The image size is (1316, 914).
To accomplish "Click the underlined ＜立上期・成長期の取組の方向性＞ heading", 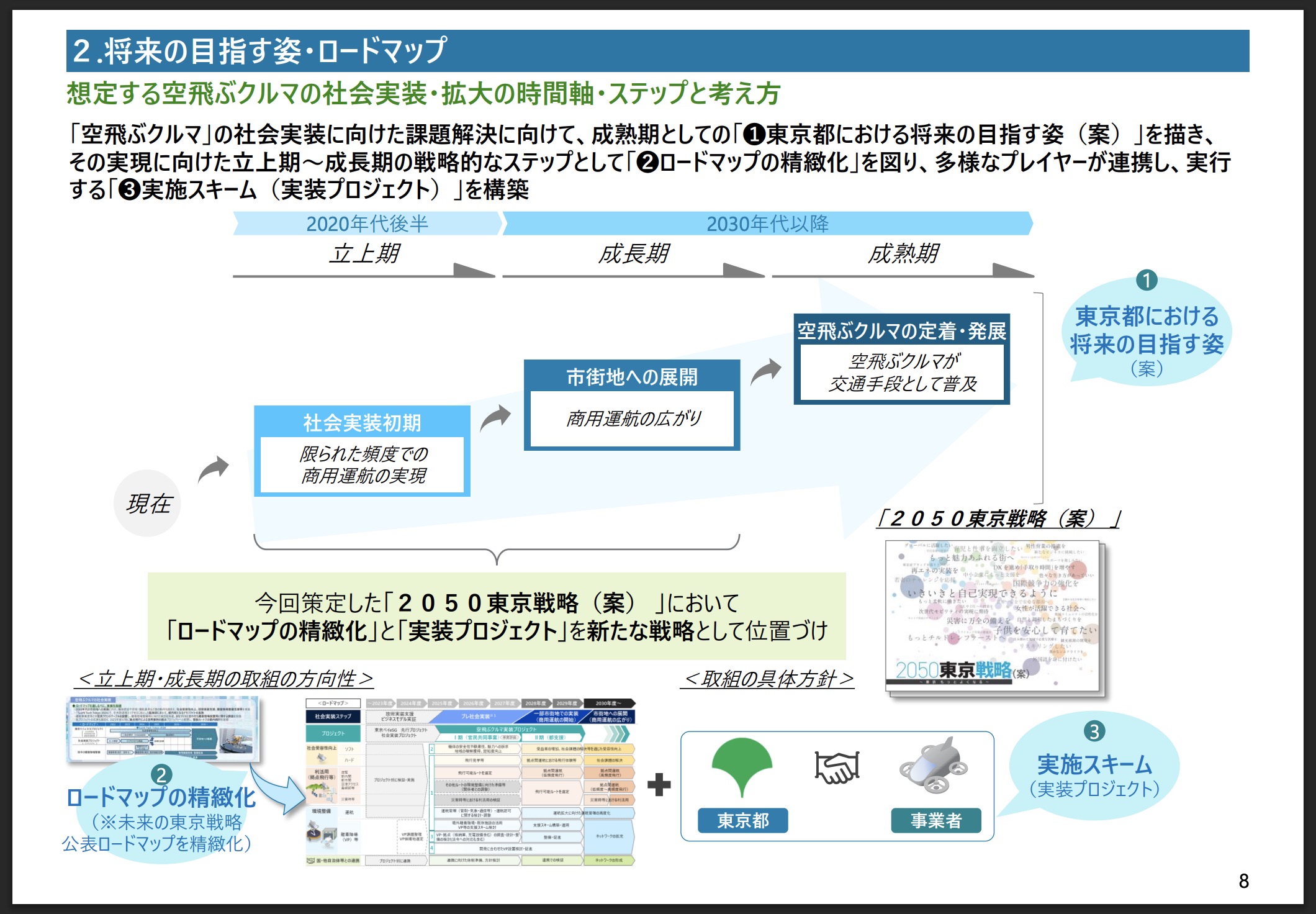I will (224, 679).
